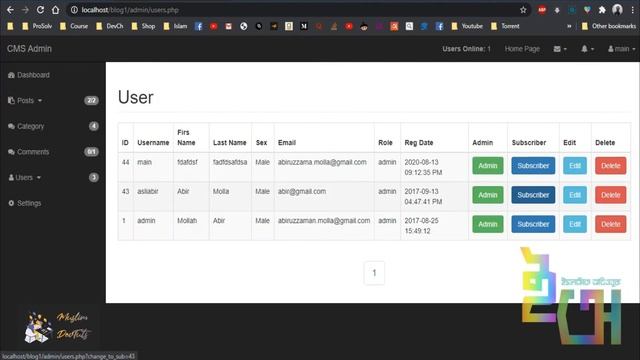Open the Islam bookmark folder
The width and height of the screenshot is (640, 360).
[x=175, y=26]
